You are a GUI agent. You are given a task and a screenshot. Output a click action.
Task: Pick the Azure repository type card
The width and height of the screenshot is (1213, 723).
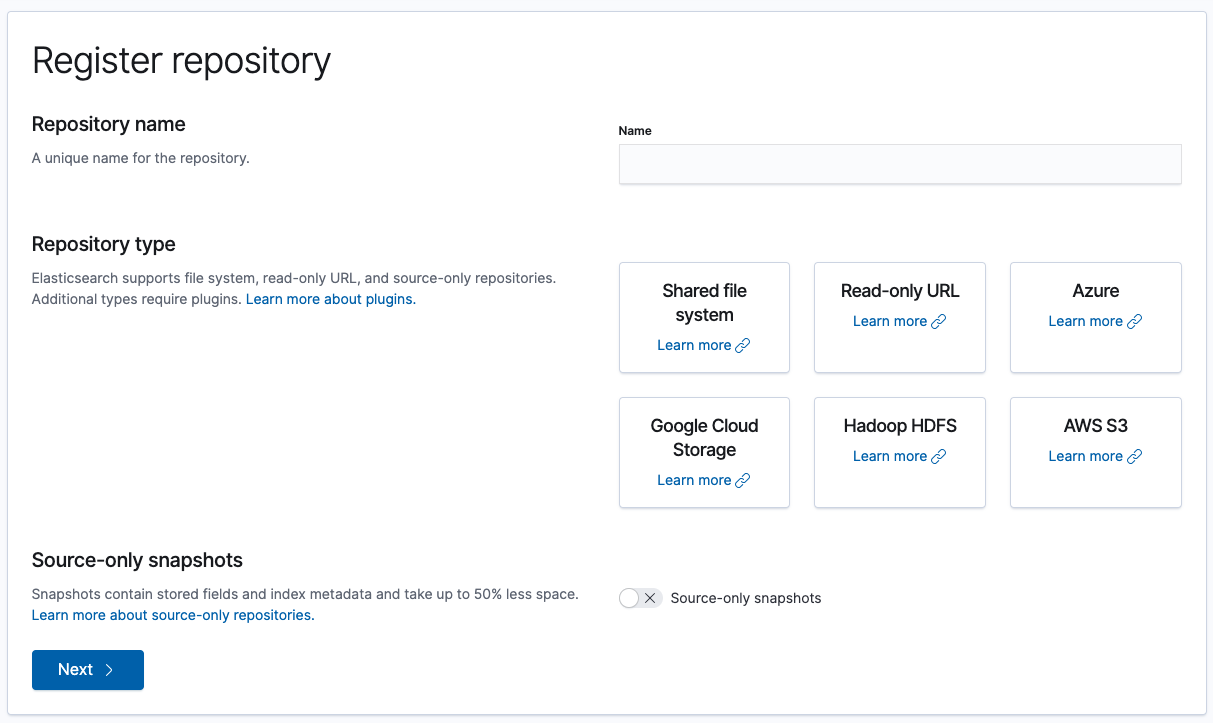1095,291
